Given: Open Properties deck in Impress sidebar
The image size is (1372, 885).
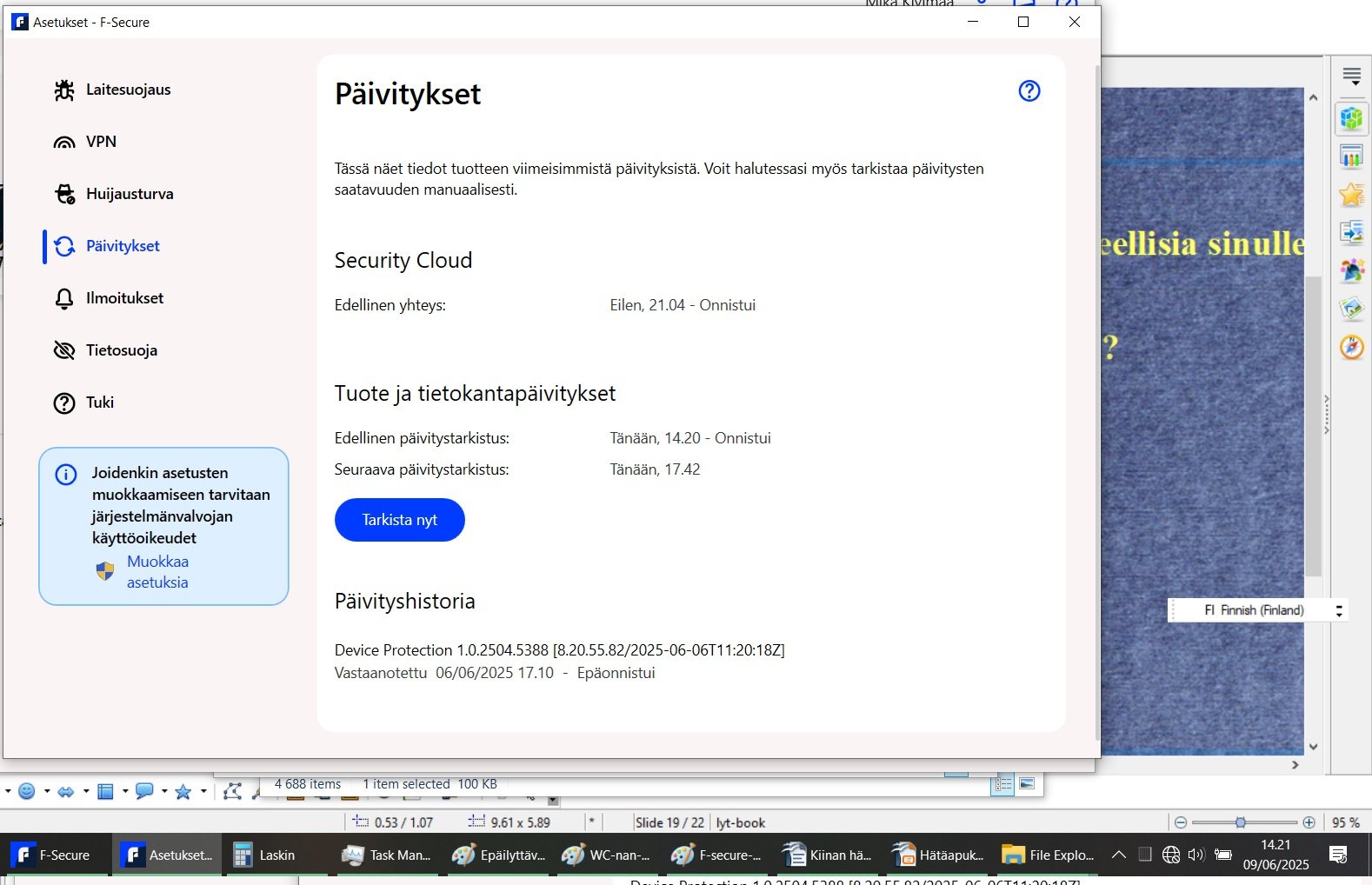Looking at the screenshot, I should pos(1351,119).
